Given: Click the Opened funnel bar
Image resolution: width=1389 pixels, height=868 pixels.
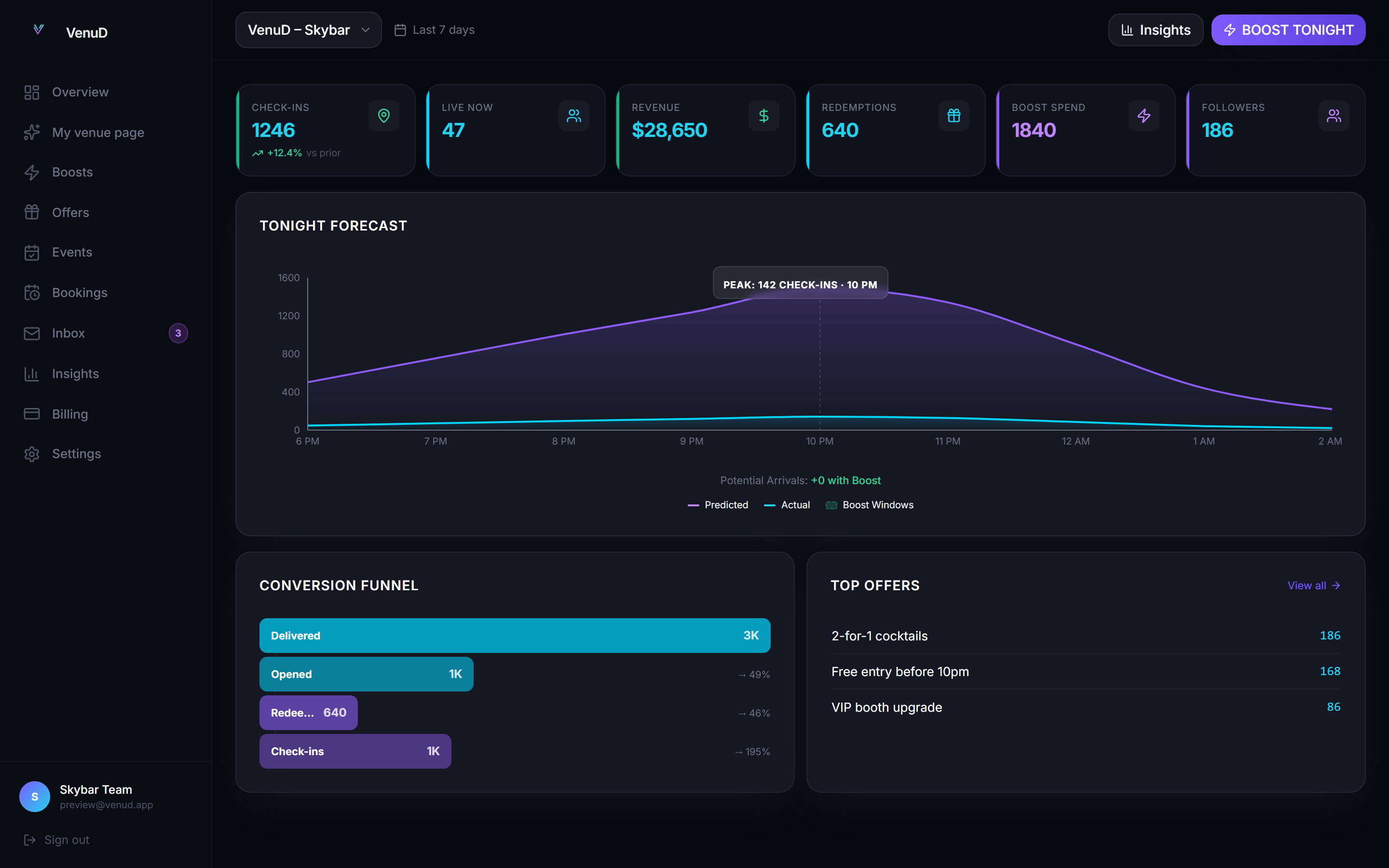Looking at the screenshot, I should click(x=366, y=674).
